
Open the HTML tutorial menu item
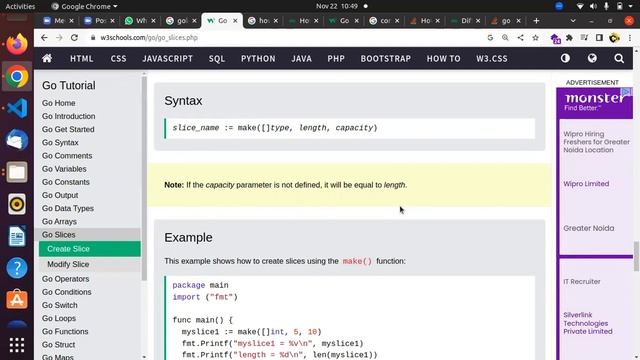[82, 58]
